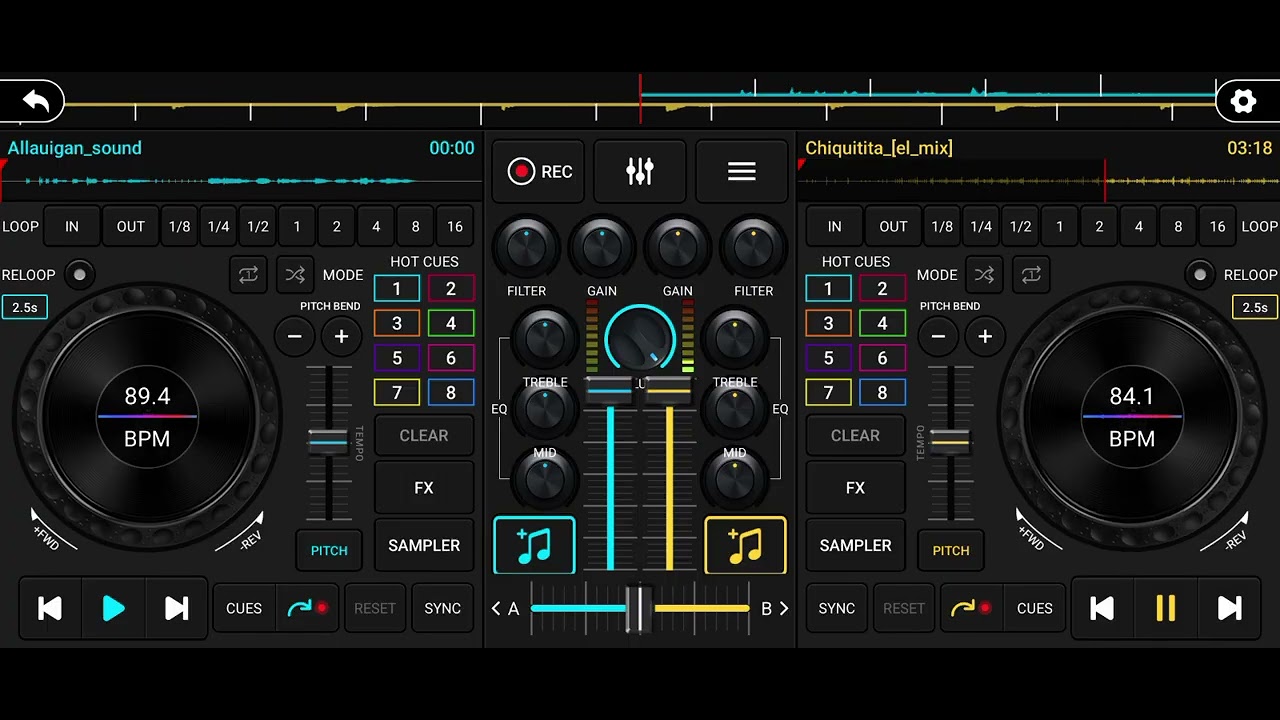The image size is (1280, 720).
Task: Open deck B 2.5s reloop time selector
Action: coord(1255,307)
